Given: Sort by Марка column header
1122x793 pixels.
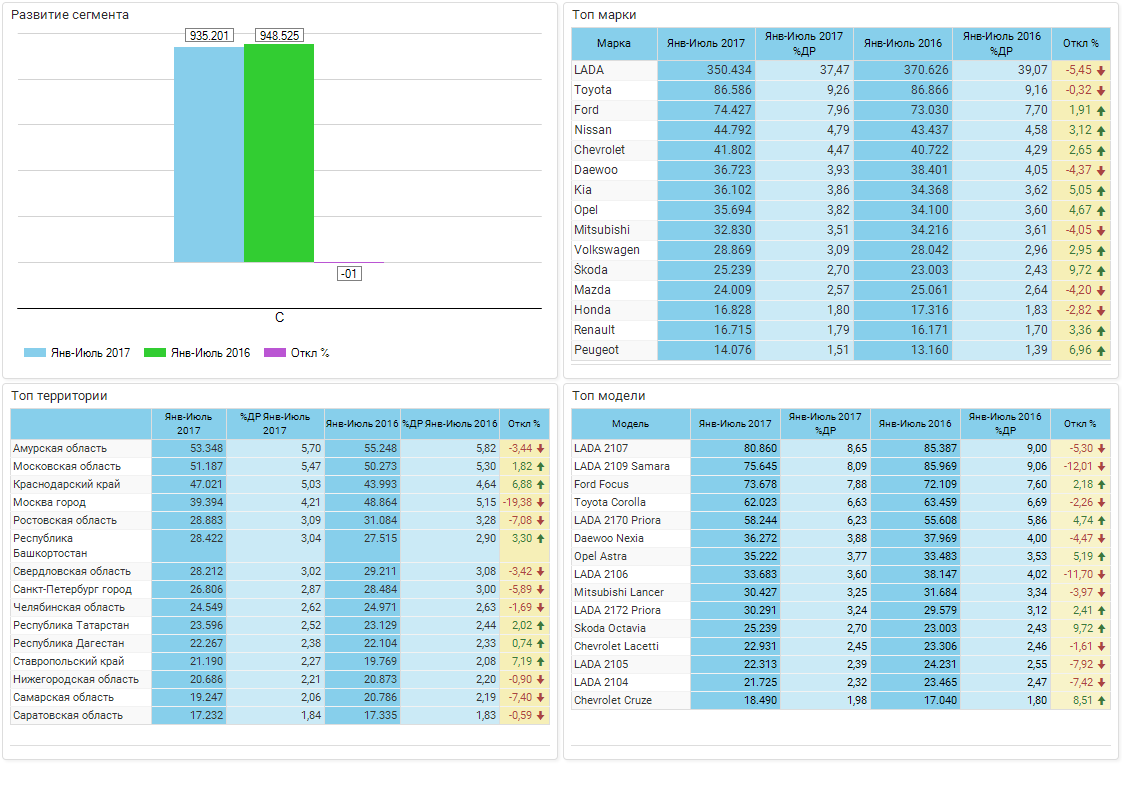Looking at the screenshot, I should 613,44.
